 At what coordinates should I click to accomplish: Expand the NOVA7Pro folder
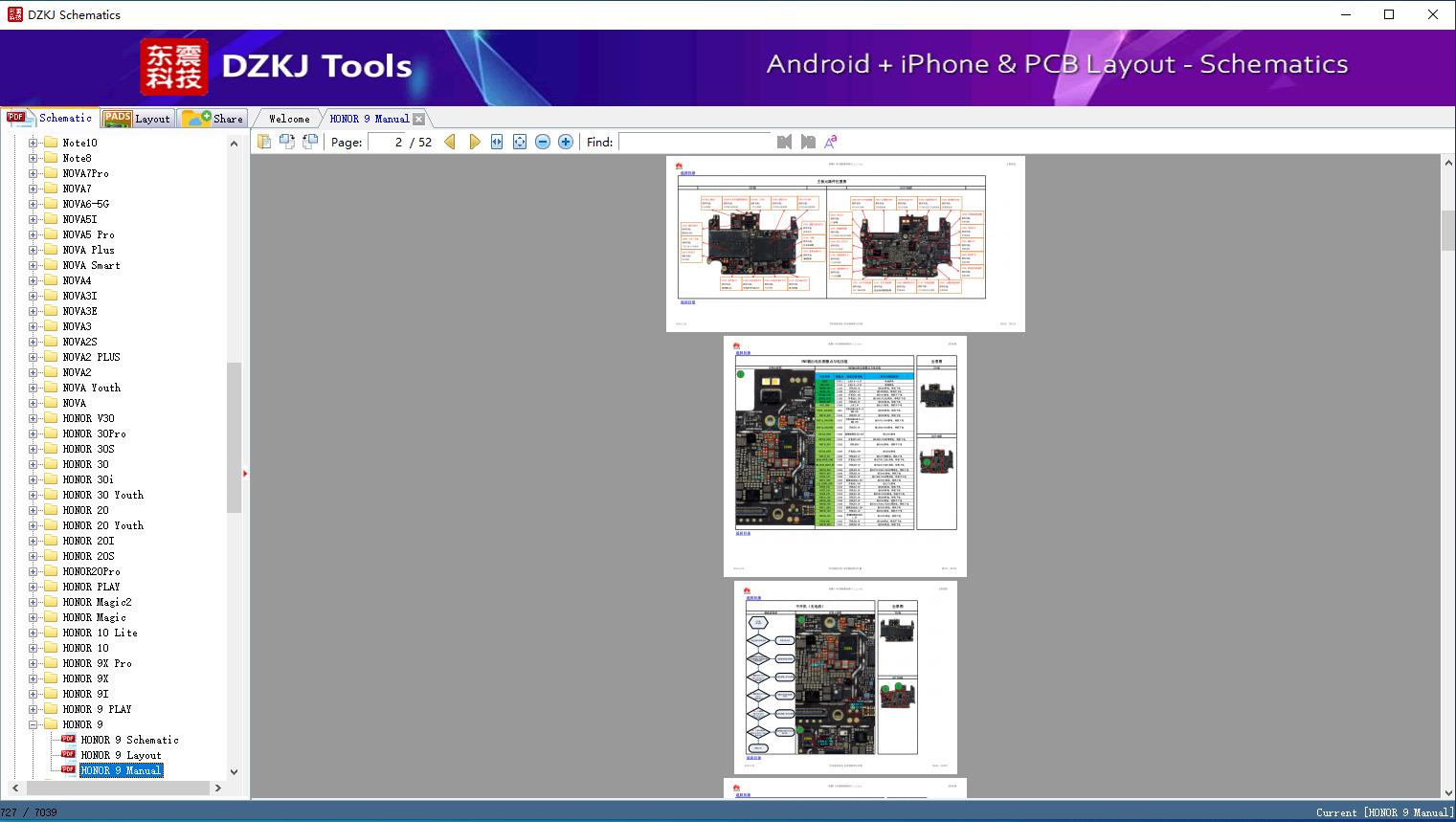coord(34,173)
